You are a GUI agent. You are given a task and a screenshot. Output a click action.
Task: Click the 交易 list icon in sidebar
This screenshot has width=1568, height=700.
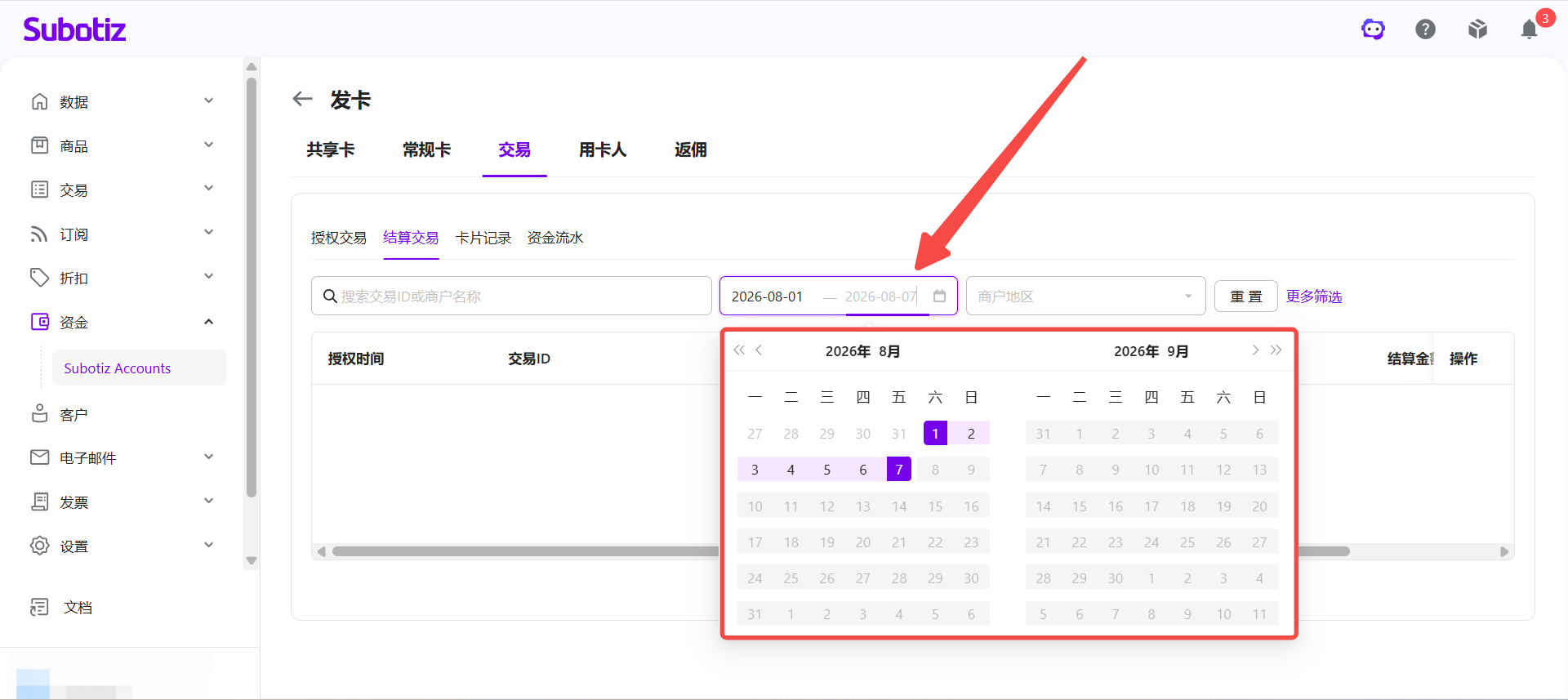pyautogui.click(x=39, y=189)
